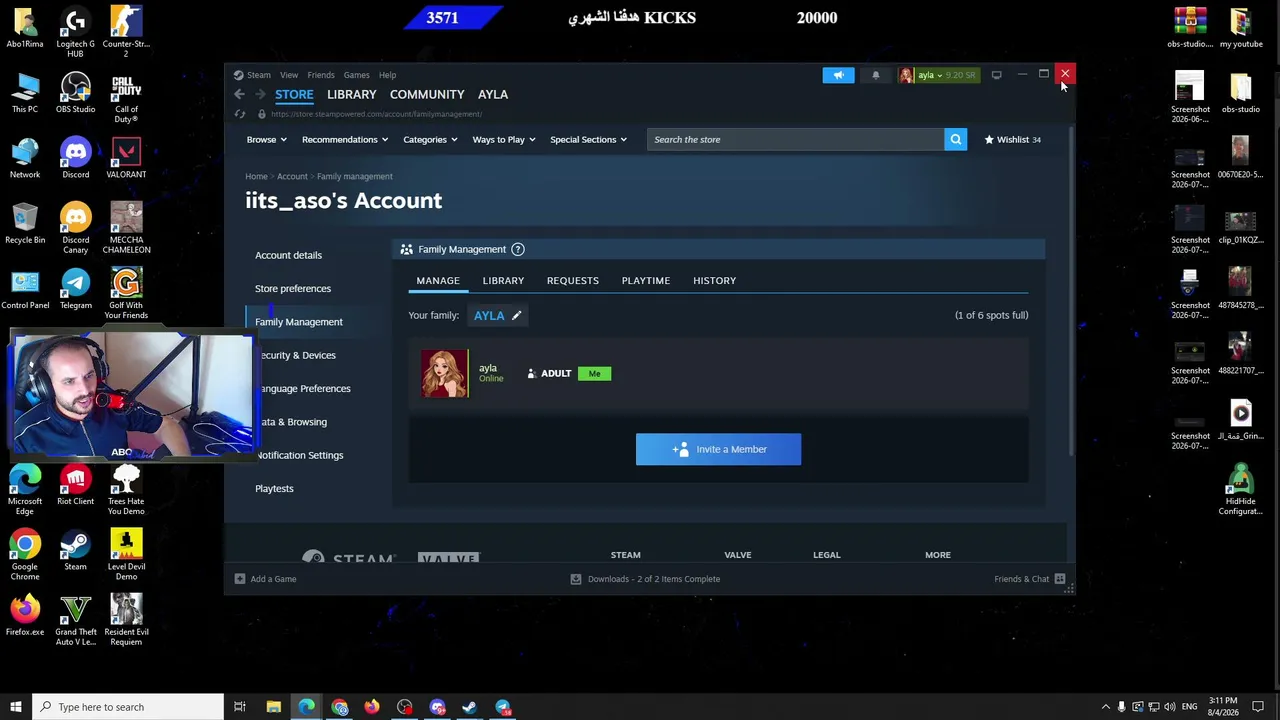Open Steam notifications bell
Image resolution: width=1280 pixels, height=720 pixels.
(876, 75)
